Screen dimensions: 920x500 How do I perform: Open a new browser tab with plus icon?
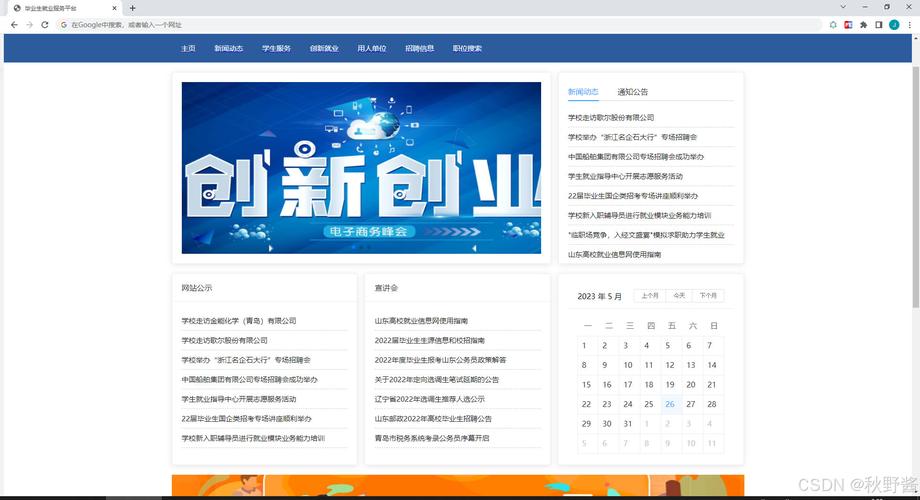coord(132,8)
